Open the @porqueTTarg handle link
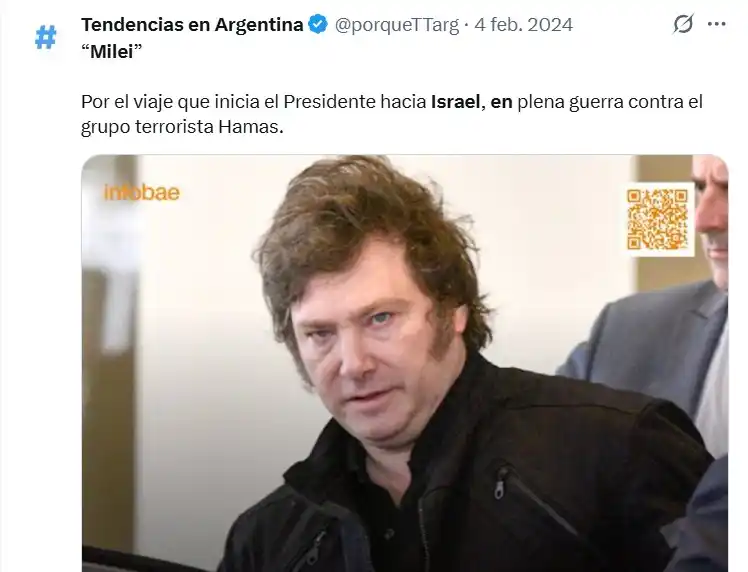 coord(397,24)
